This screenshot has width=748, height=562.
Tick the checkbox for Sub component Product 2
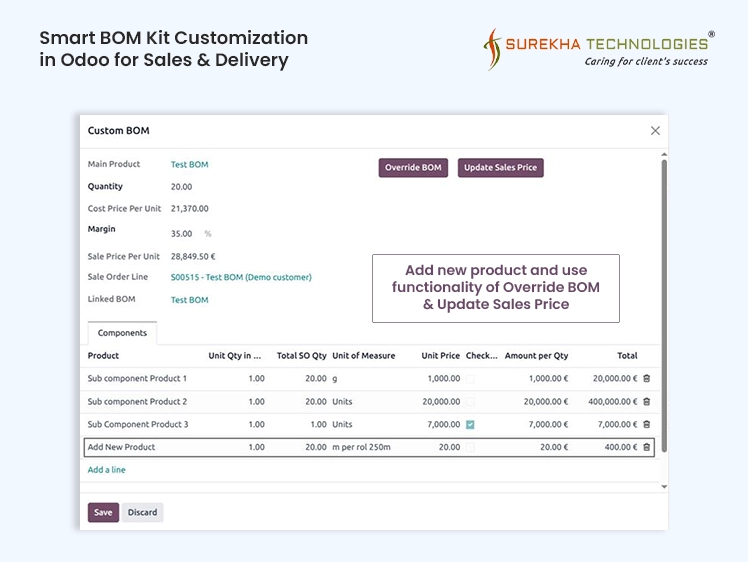tap(470, 402)
